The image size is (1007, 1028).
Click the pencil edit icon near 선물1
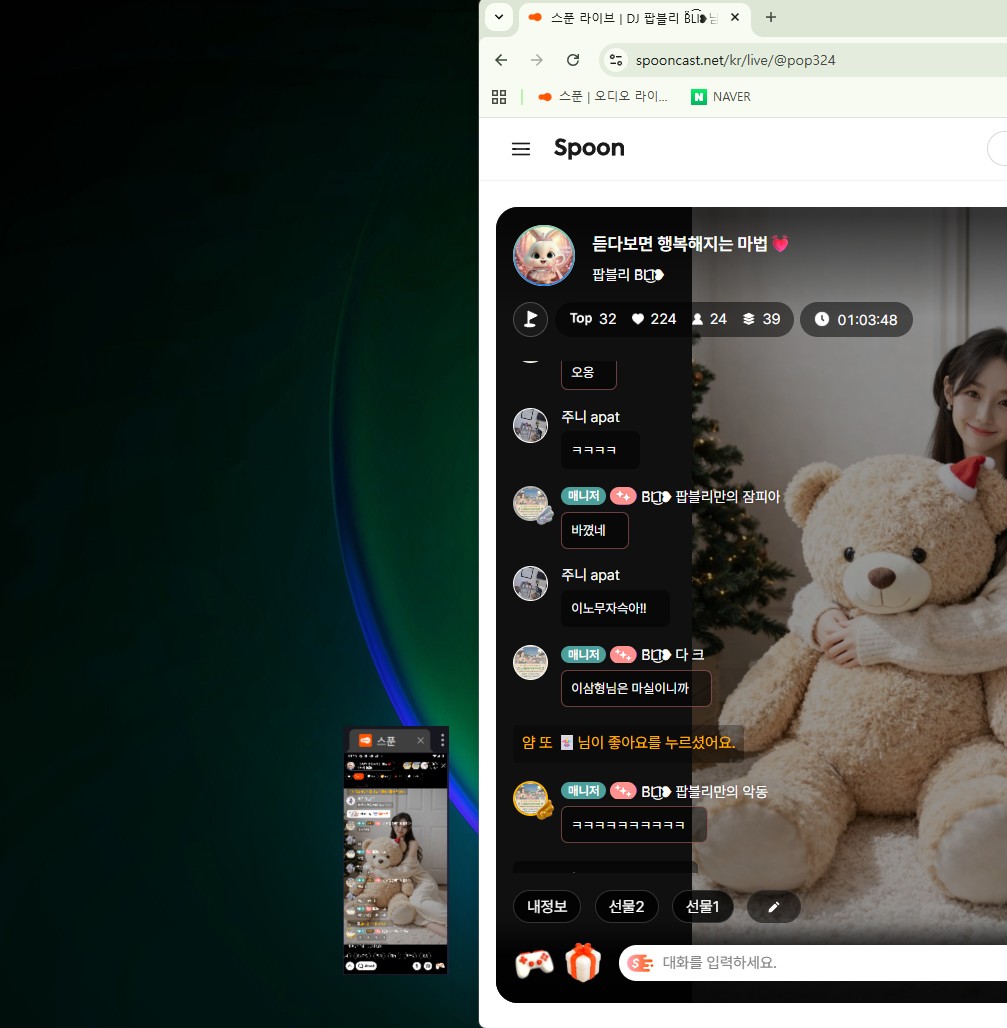coord(773,906)
